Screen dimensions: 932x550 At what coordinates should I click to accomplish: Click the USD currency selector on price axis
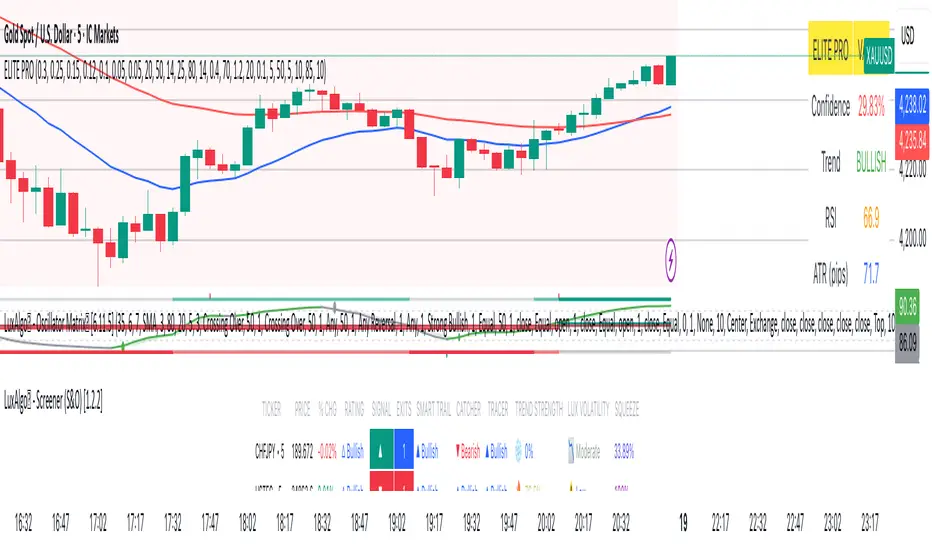pyautogui.click(x=908, y=35)
